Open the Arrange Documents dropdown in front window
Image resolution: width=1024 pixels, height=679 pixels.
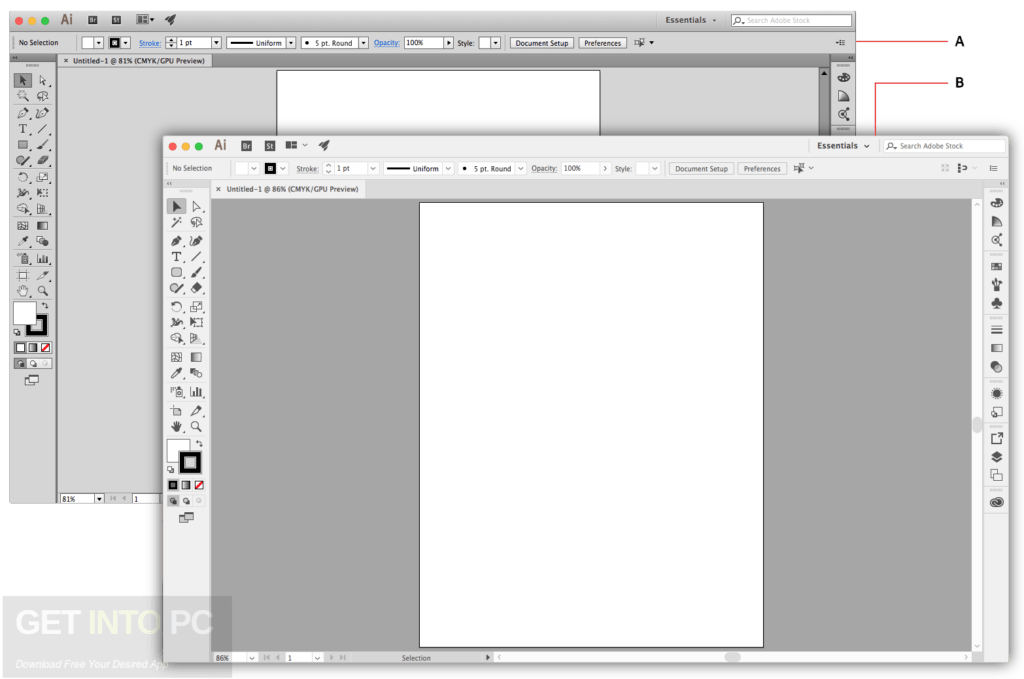coord(295,146)
